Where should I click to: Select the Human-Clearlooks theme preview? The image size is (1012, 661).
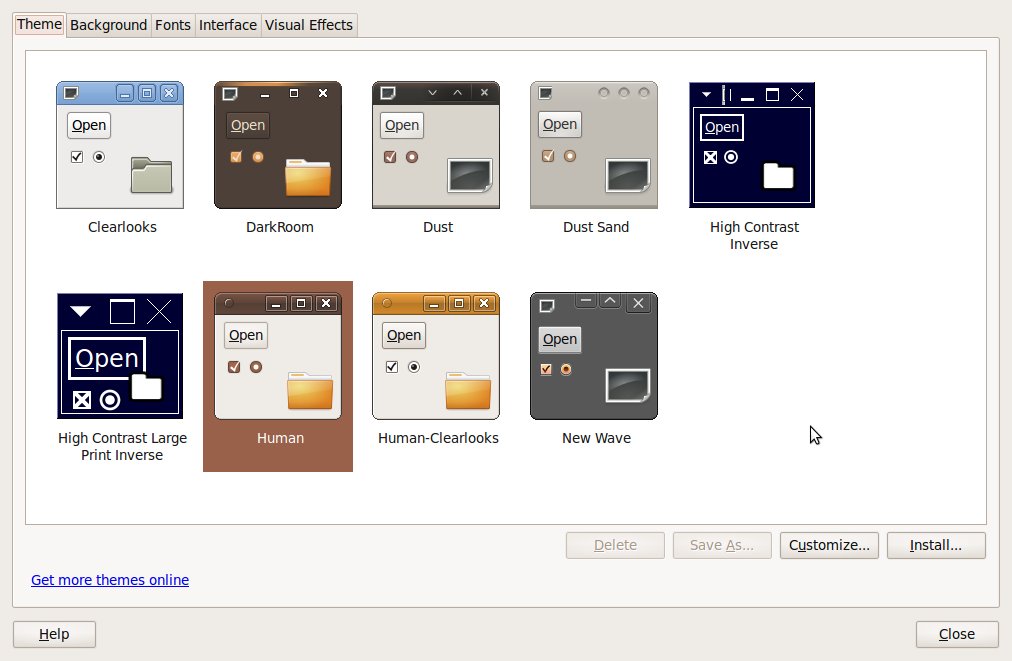tap(436, 356)
